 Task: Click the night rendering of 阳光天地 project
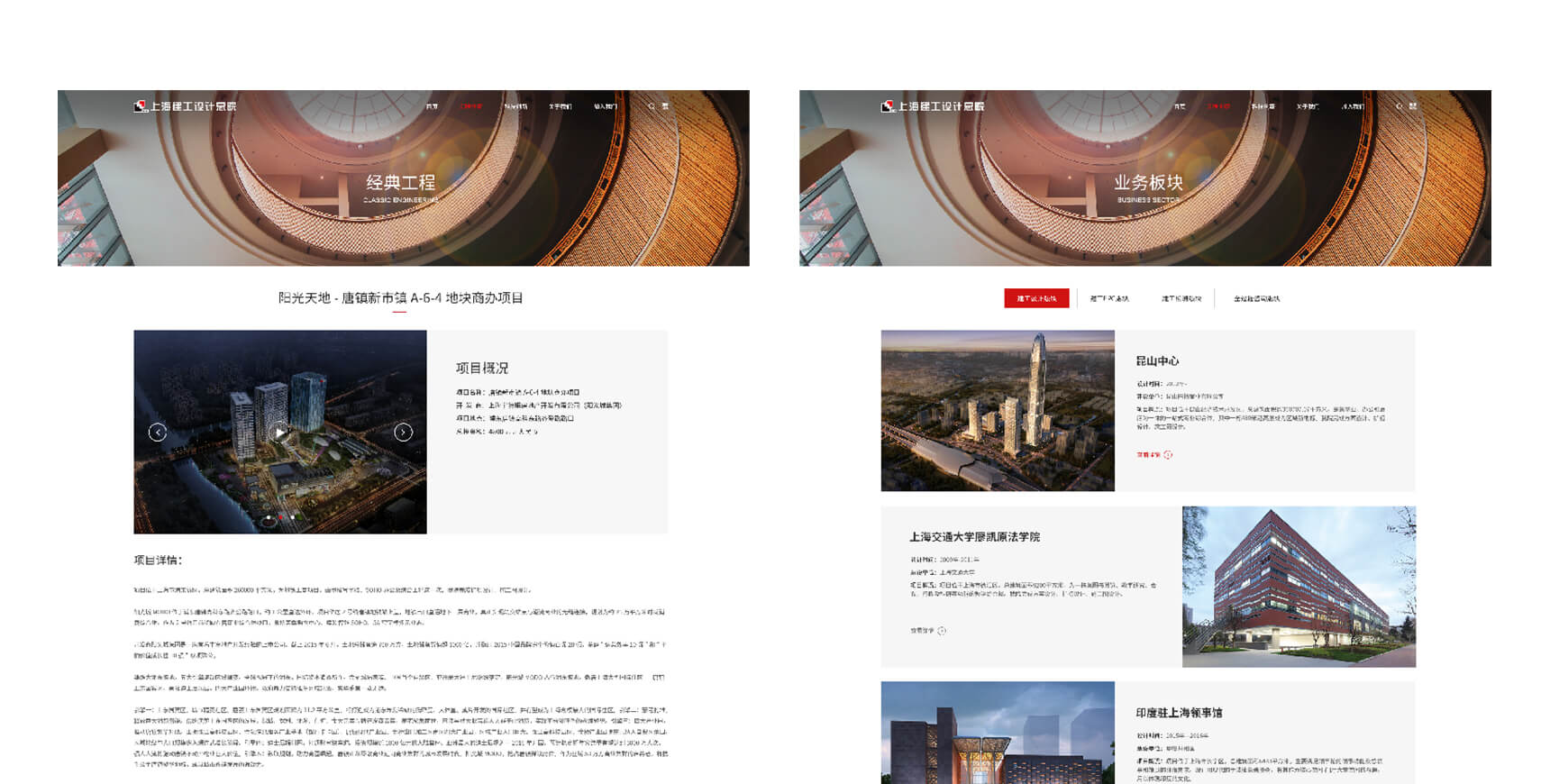click(280, 433)
